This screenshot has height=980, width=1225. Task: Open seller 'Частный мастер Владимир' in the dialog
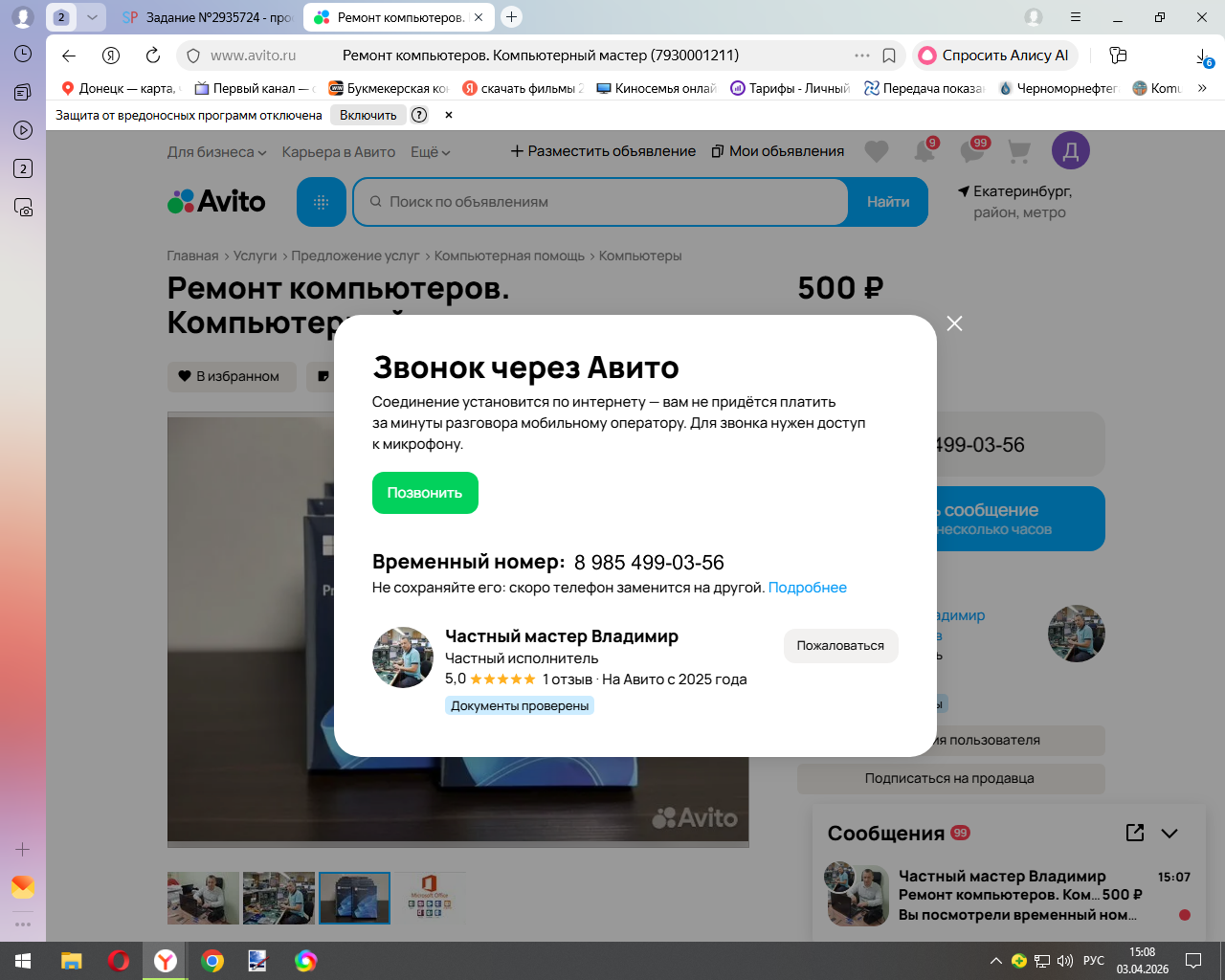(x=562, y=636)
